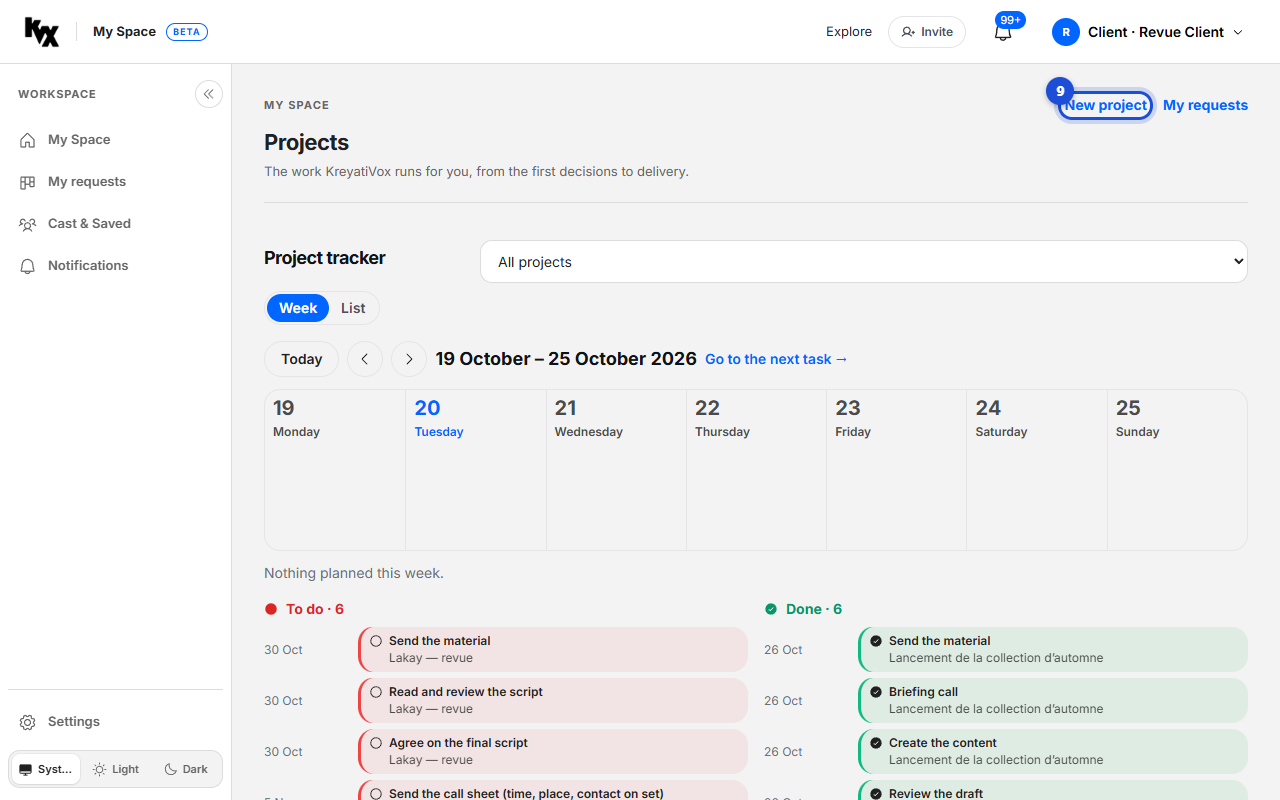
Task: Open Cast & Saved in sidebar
Action: (x=116, y=224)
